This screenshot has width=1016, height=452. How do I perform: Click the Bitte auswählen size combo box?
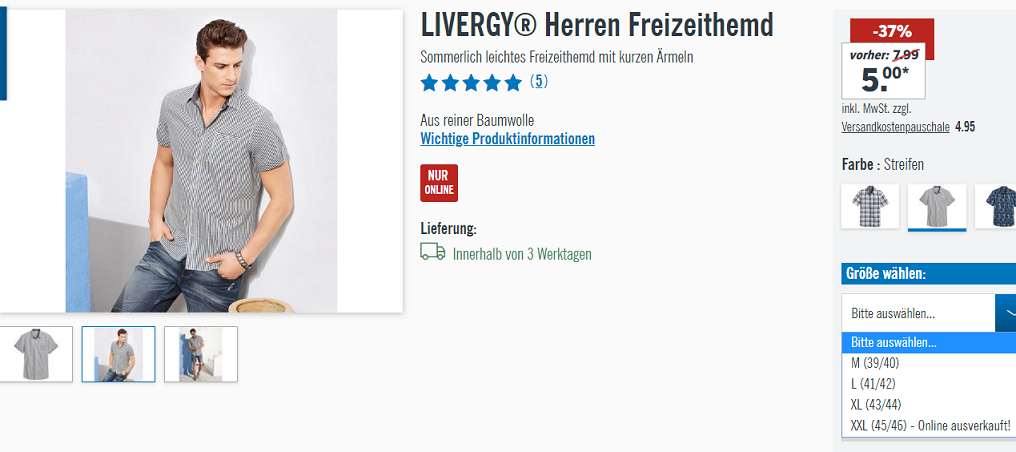coord(929,313)
